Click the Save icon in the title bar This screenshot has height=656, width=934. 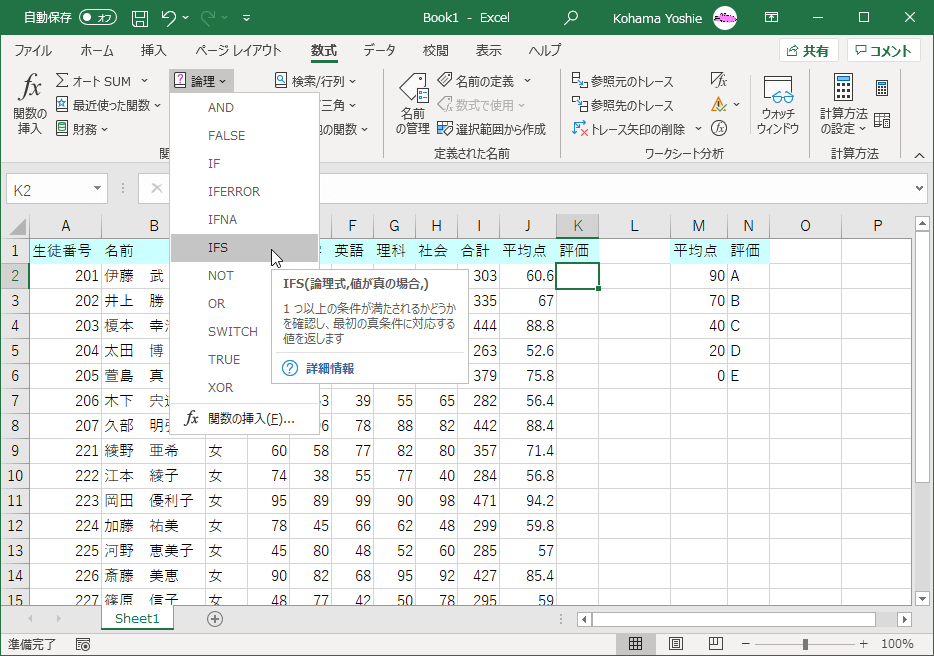click(140, 18)
